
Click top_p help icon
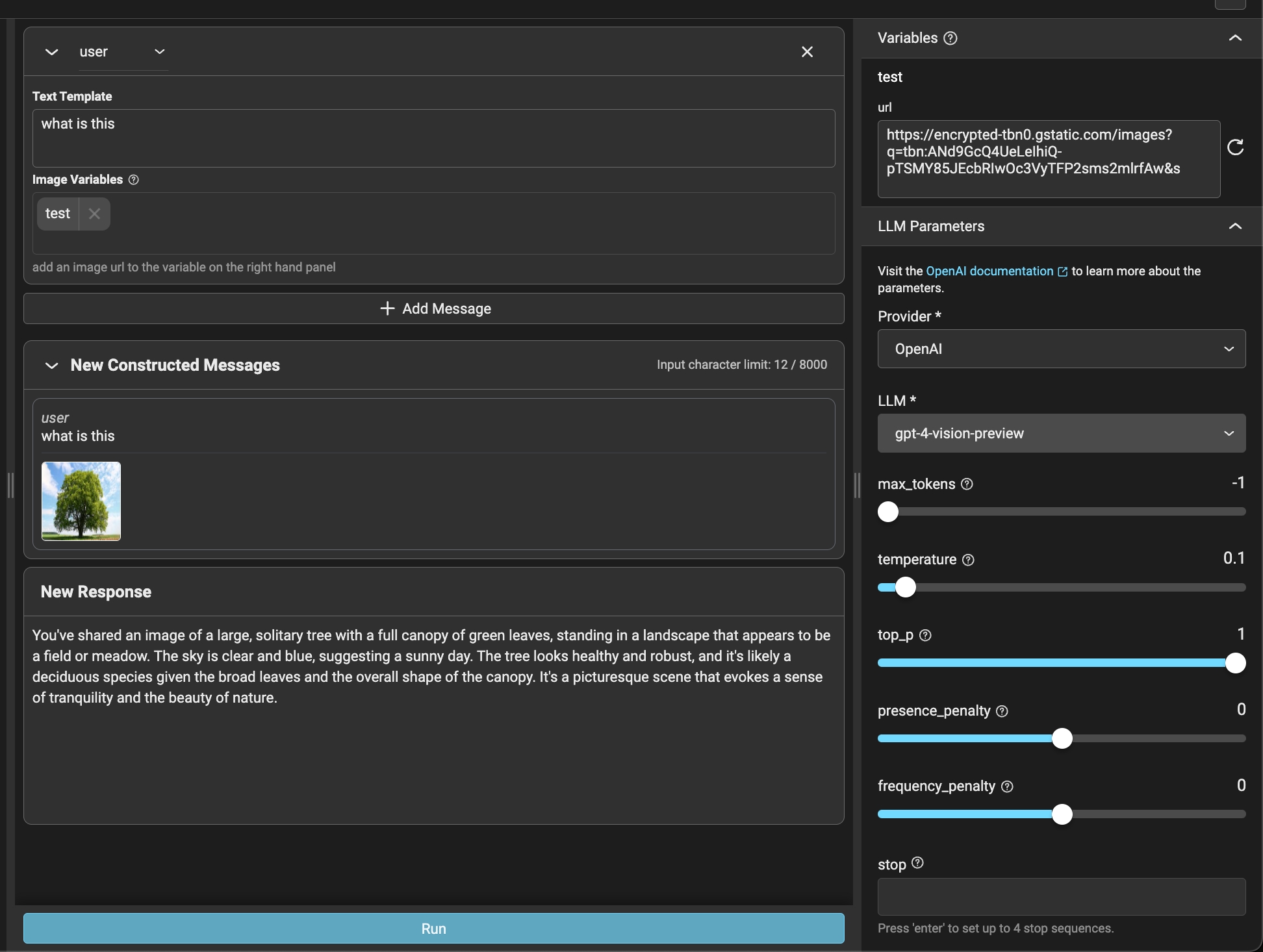[x=926, y=635]
